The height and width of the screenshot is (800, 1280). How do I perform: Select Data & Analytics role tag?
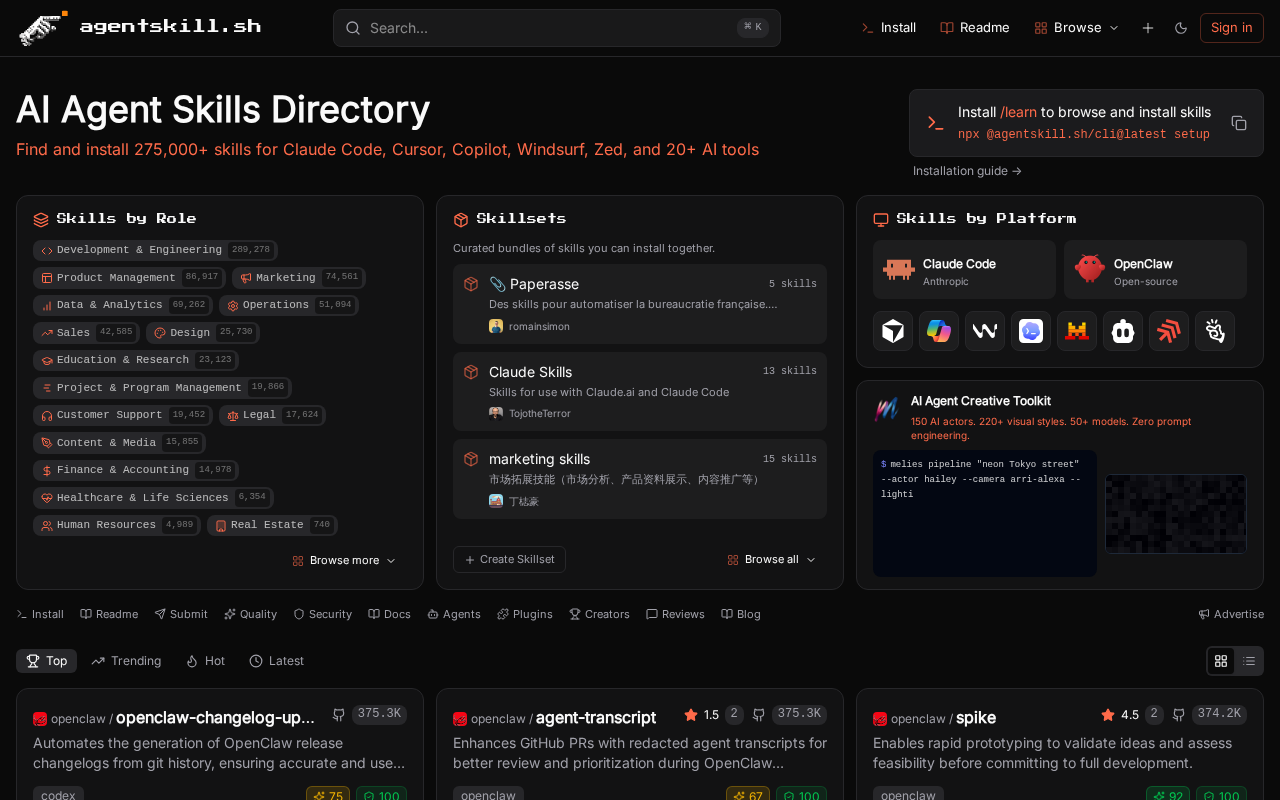tap(122, 305)
